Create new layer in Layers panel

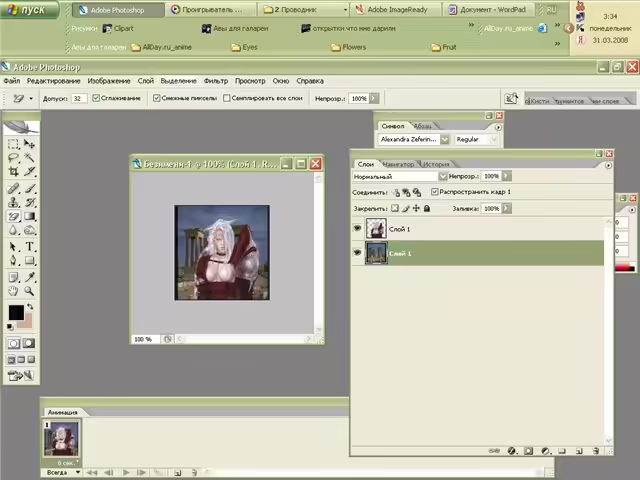(579, 451)
